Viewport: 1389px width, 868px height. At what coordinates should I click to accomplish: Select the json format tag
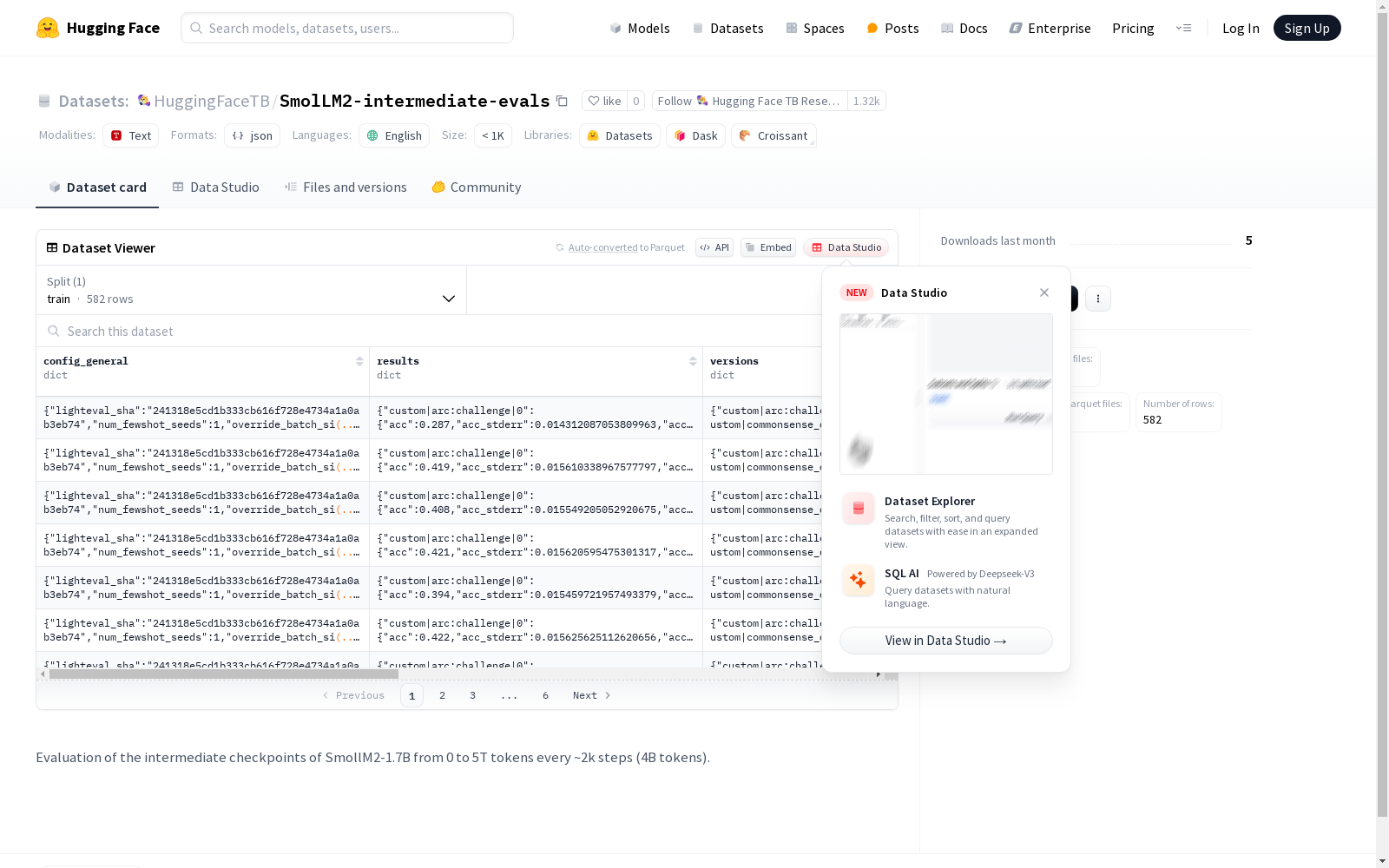[x=253, y=135]
